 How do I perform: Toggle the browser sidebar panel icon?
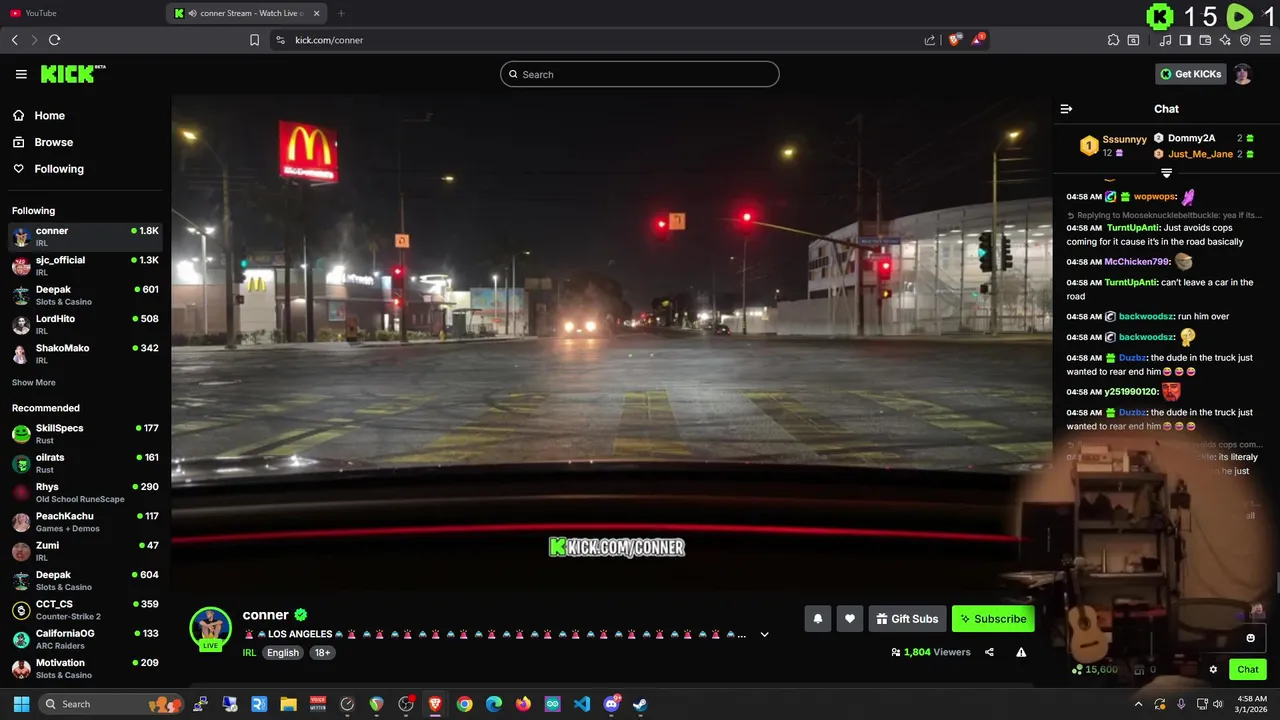pos(1185,40)
